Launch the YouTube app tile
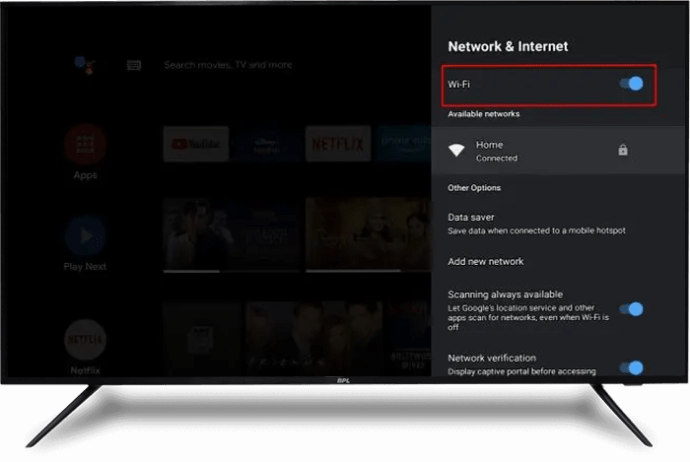Screen dimensions: 690x462 coord(196,144)
